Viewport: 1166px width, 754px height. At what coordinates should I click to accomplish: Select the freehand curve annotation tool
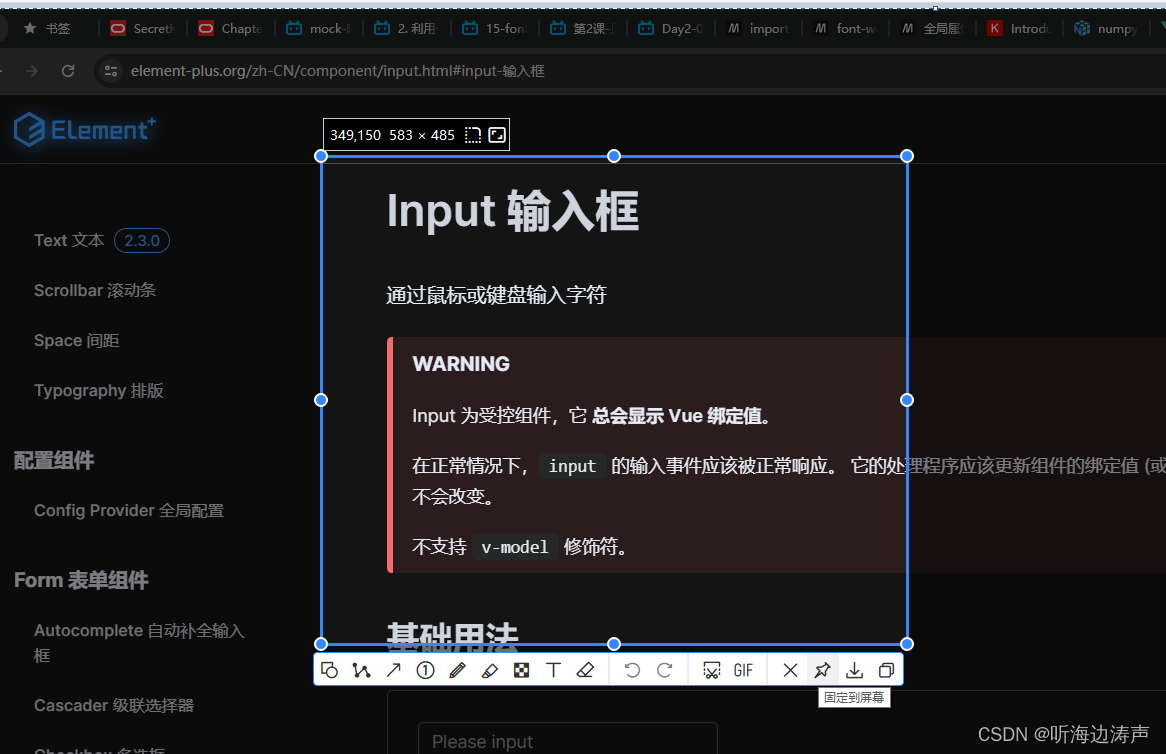[361, 670]
